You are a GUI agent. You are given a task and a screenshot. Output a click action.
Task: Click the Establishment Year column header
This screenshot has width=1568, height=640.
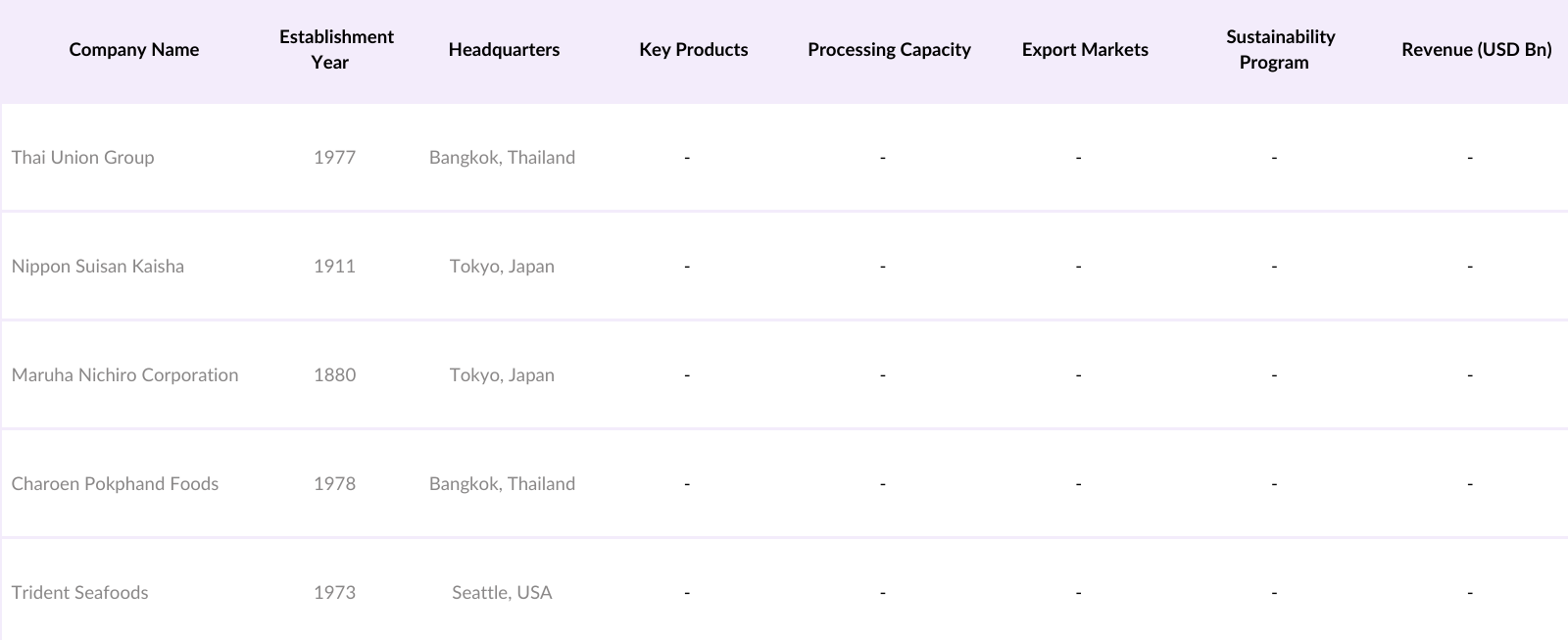(x=335, y=50)
